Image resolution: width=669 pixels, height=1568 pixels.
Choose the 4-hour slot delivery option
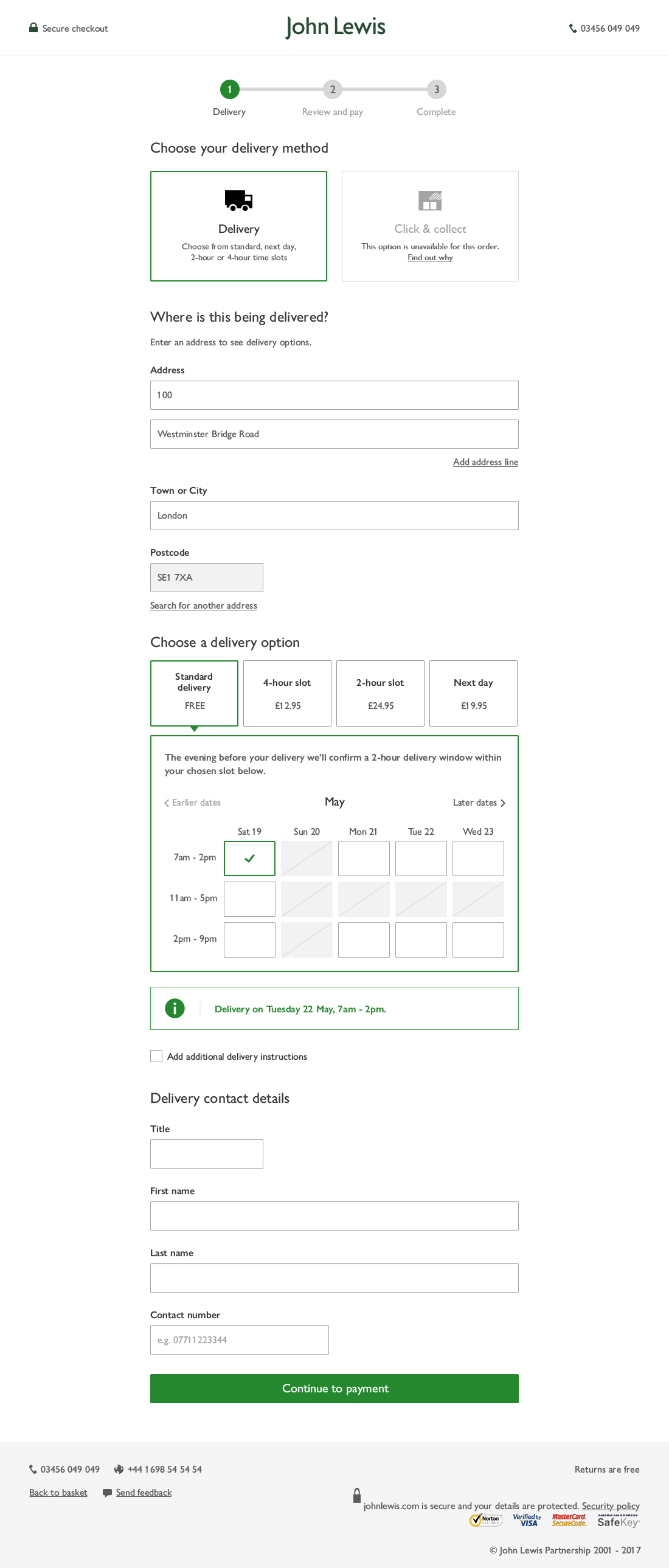287,693
